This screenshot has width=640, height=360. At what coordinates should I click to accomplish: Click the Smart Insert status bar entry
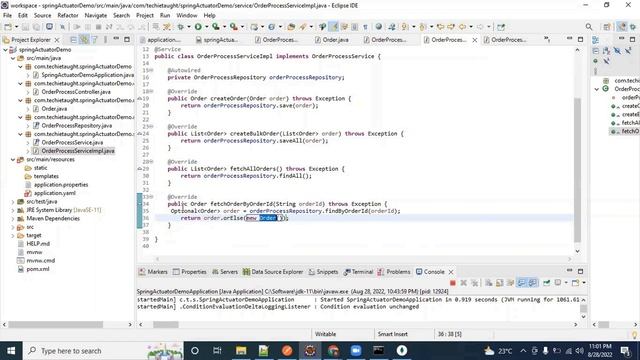(393, 334)
